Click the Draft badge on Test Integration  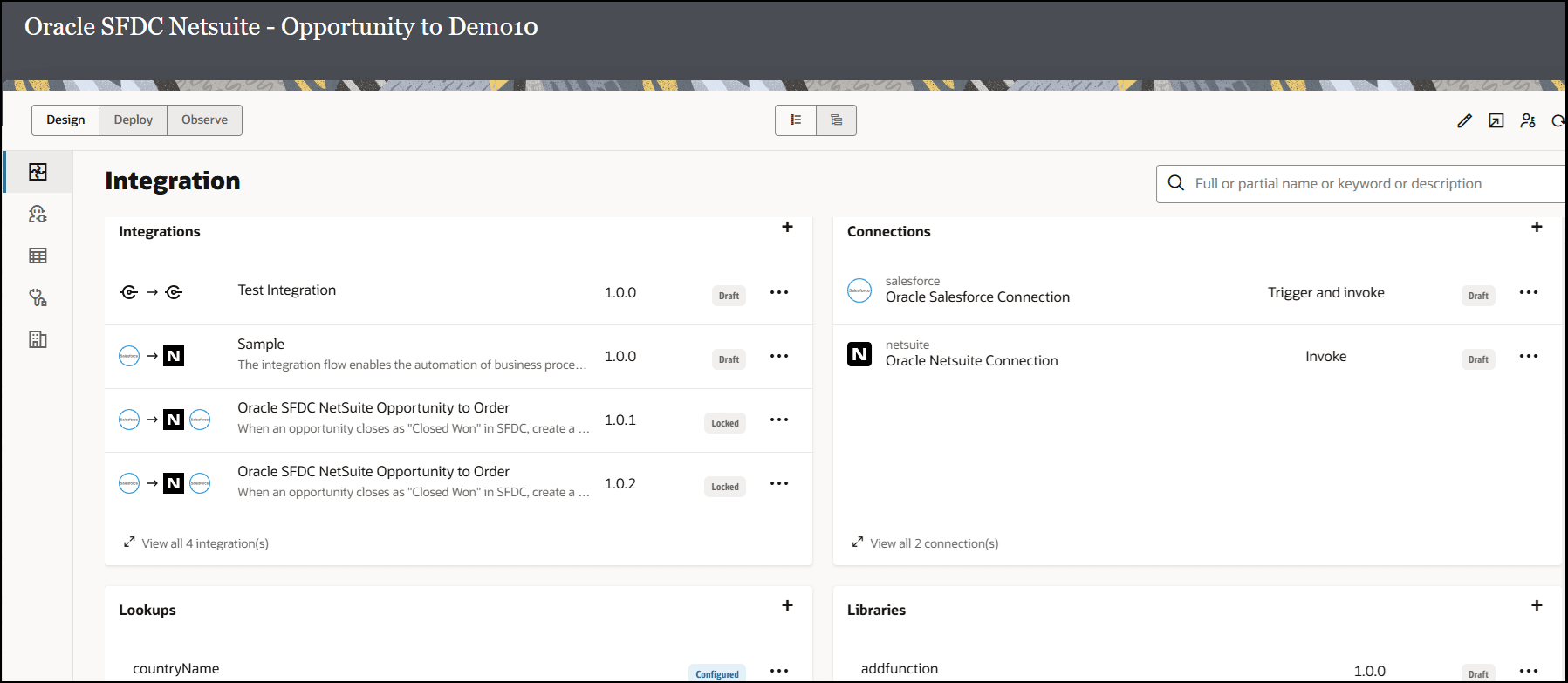click(x=729, y=296)
